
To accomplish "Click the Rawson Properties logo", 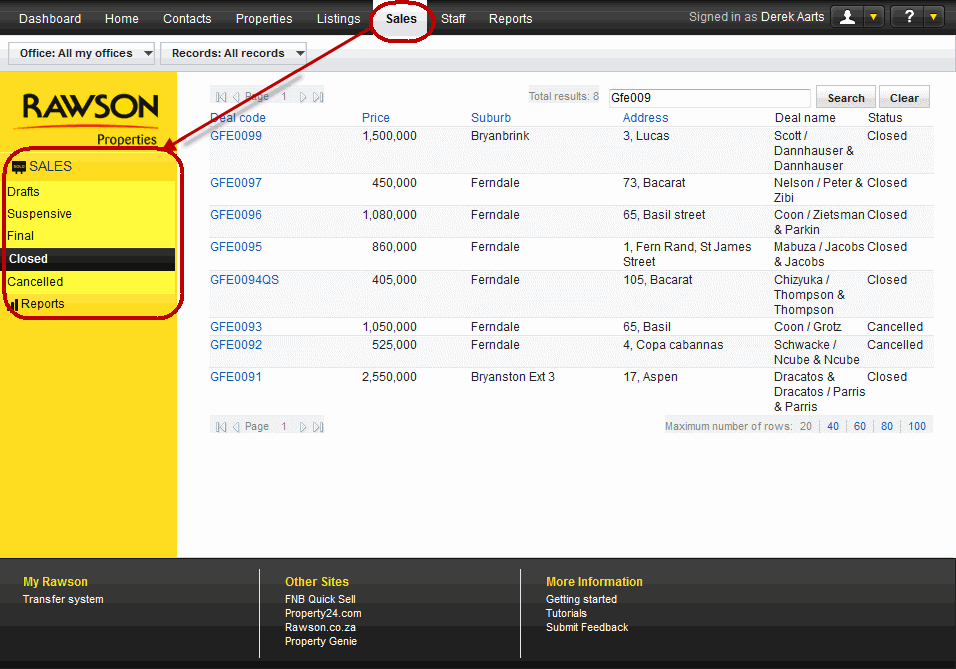I will point(90,117).
